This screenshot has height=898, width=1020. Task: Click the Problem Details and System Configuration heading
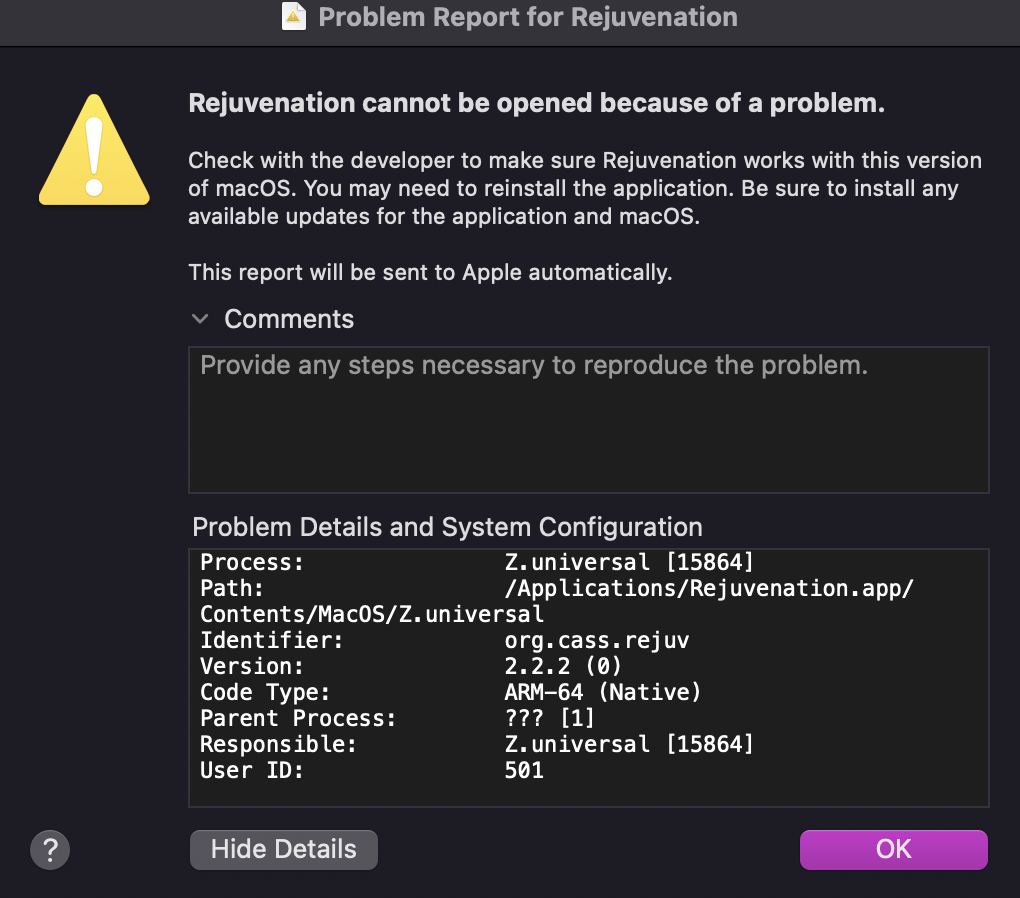click(448, 527)
